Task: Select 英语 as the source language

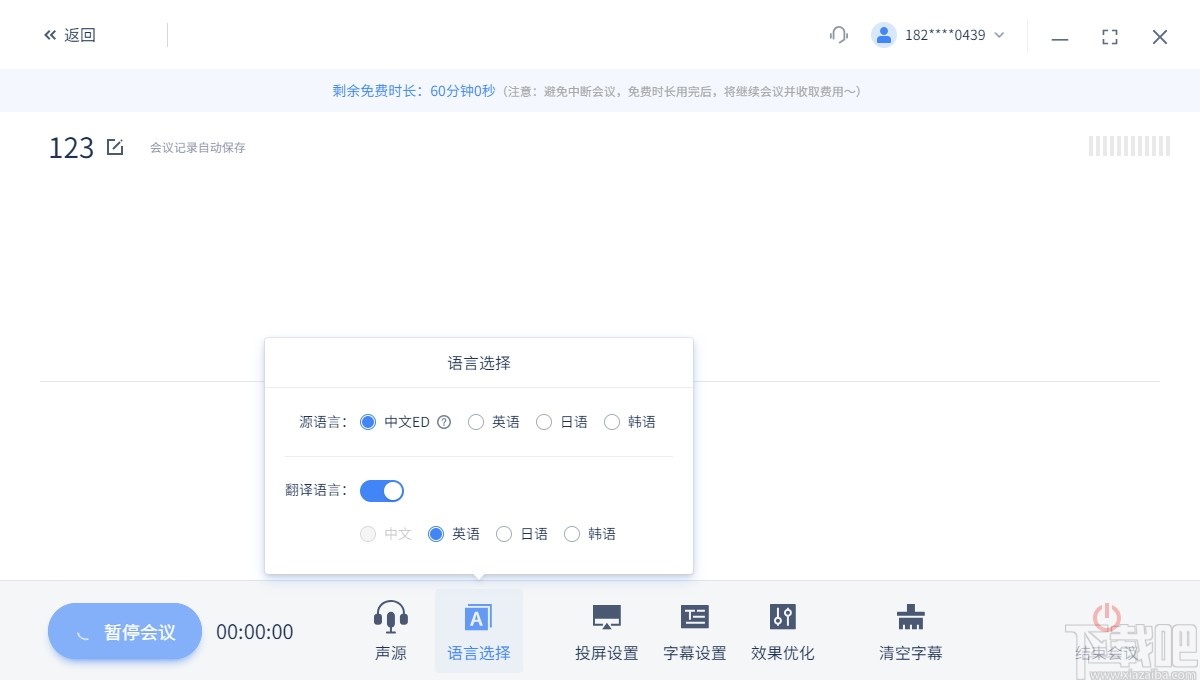Action: click(x=476, y=422)
